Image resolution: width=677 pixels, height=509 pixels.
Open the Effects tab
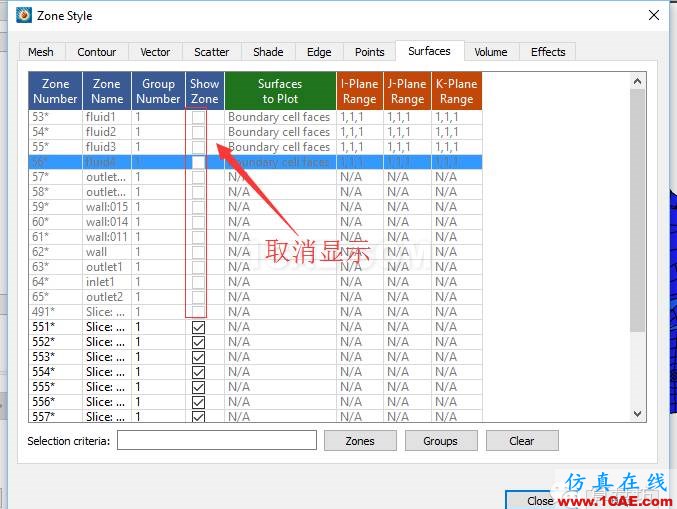pyautogui.click(x=548, y=52)
